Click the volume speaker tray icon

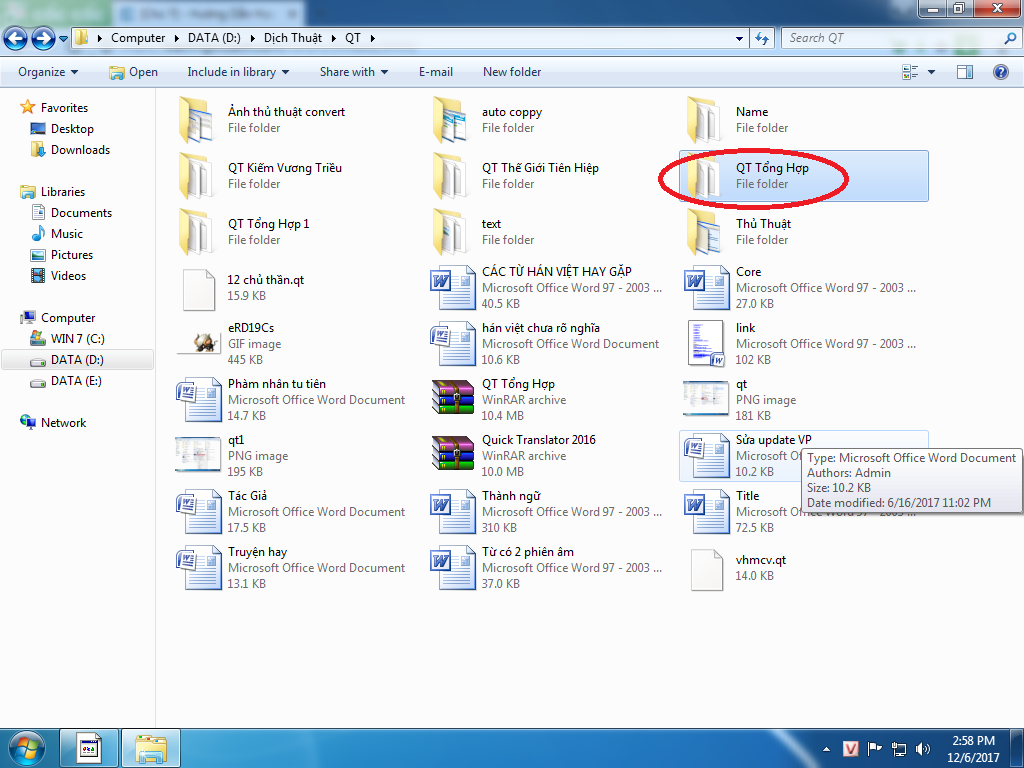922,748
